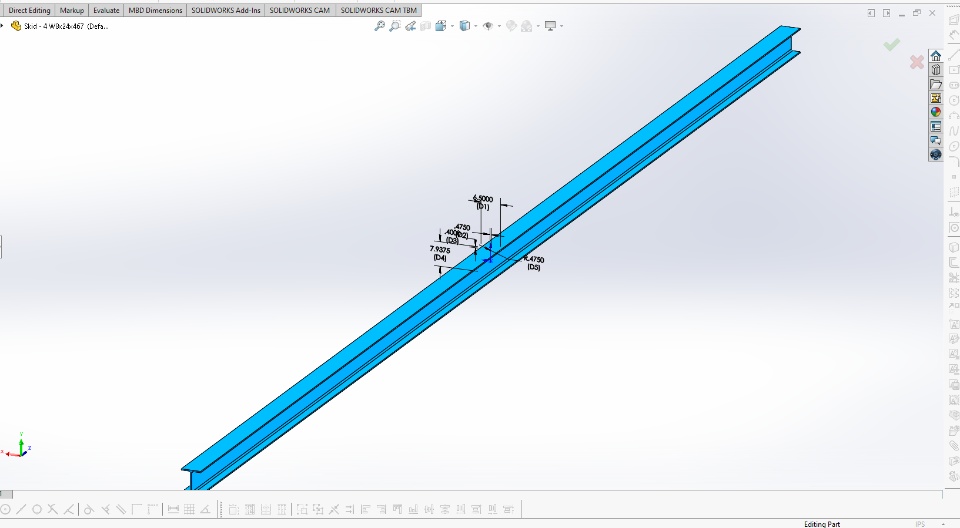The width and height of the screenshot is (960, 528).
Task: Open the SOLIDWORKS CAM TBM tab
Action: (378, 10)
